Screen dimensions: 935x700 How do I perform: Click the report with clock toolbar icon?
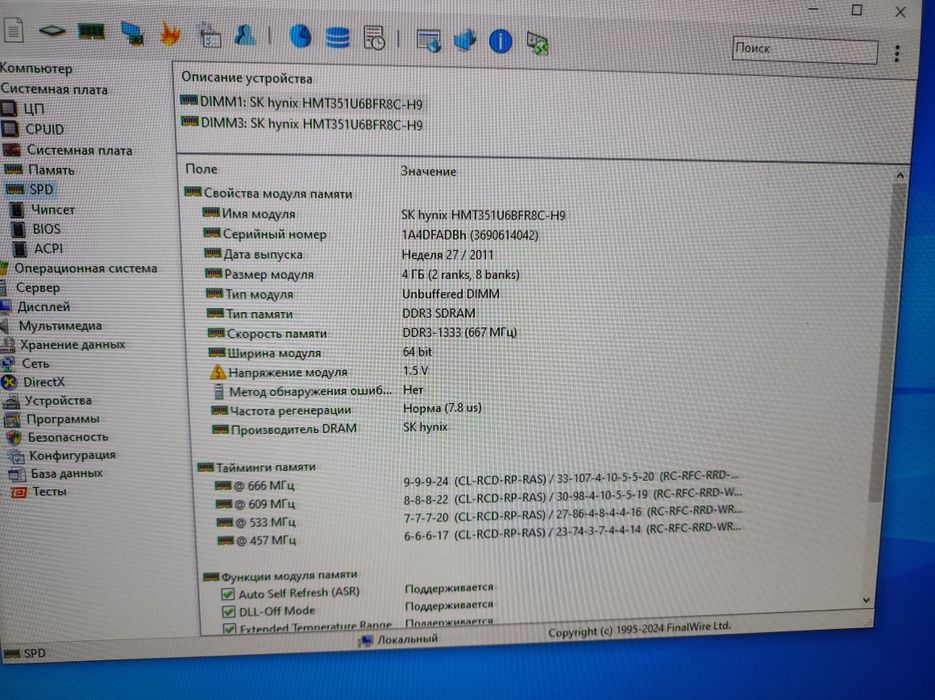click(374, 38)
